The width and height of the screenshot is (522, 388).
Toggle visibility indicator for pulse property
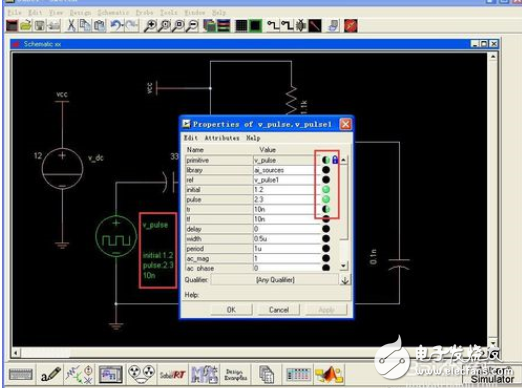(326, 199)
